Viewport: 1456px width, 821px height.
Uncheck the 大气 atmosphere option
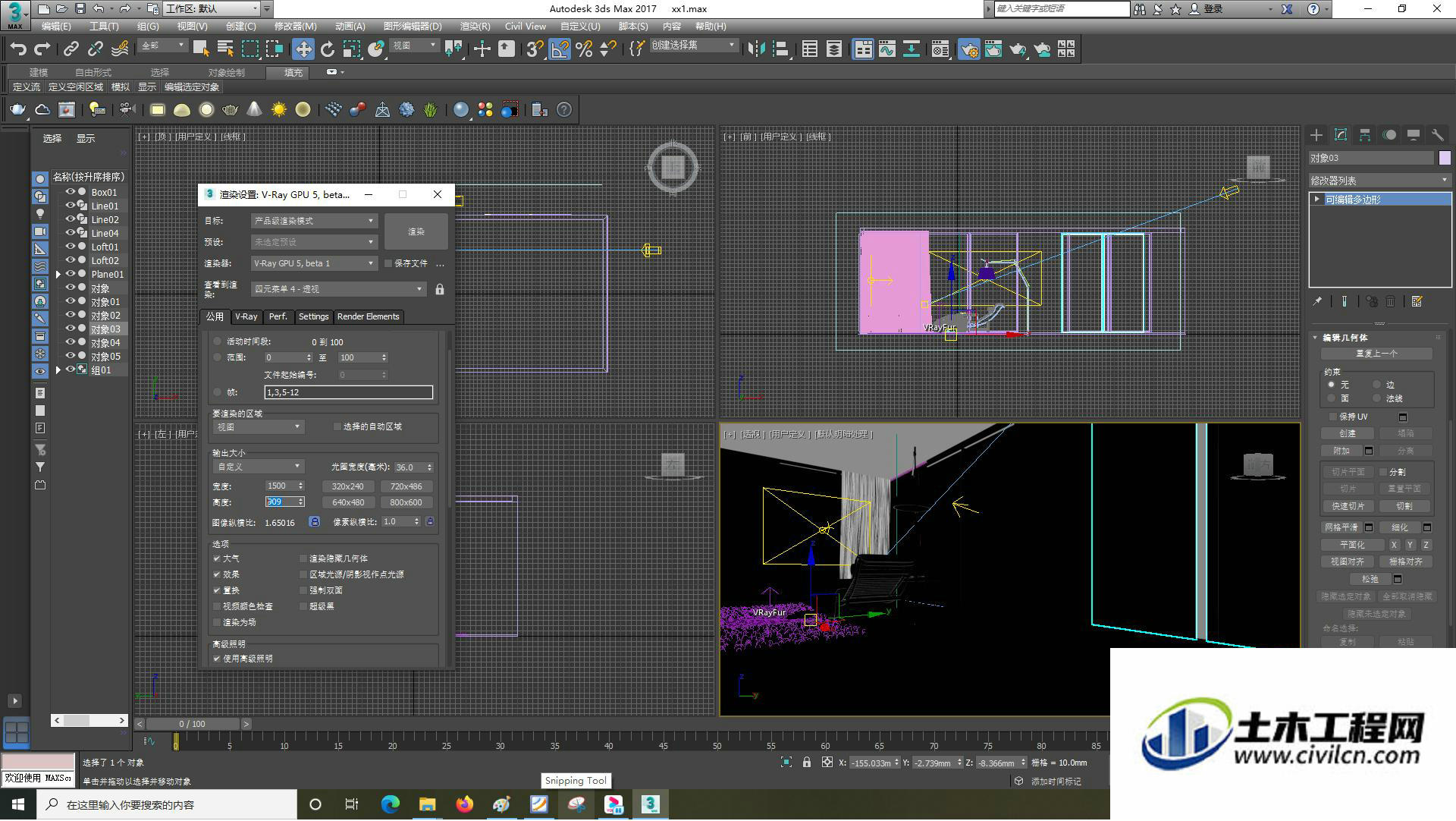click(217, 559)
